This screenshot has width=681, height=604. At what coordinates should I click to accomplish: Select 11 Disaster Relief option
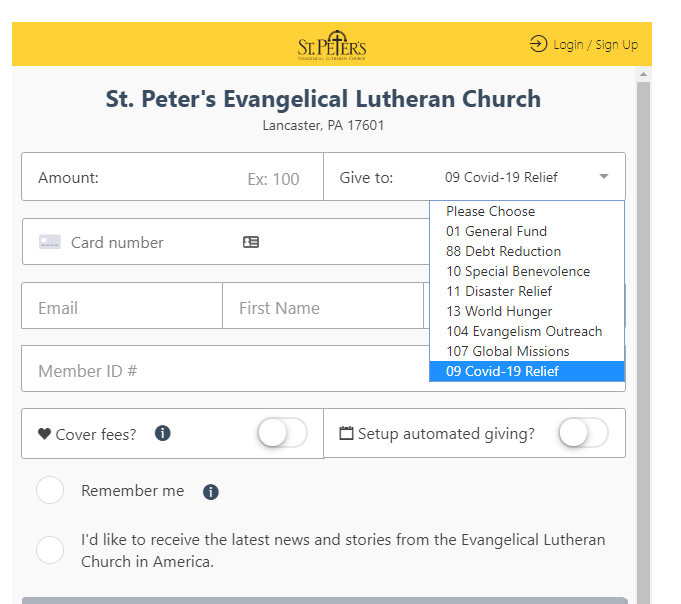527,291
